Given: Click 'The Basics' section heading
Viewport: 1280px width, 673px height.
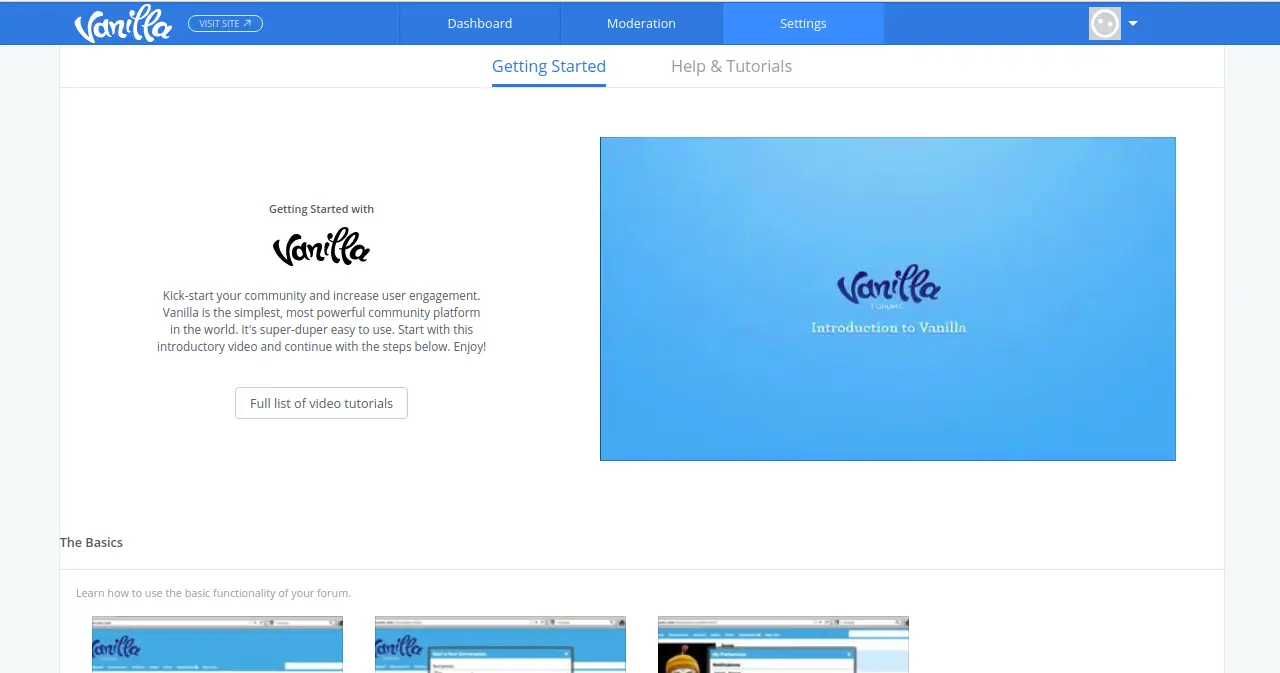Looking at the screenshot, I should coord(91,542).
